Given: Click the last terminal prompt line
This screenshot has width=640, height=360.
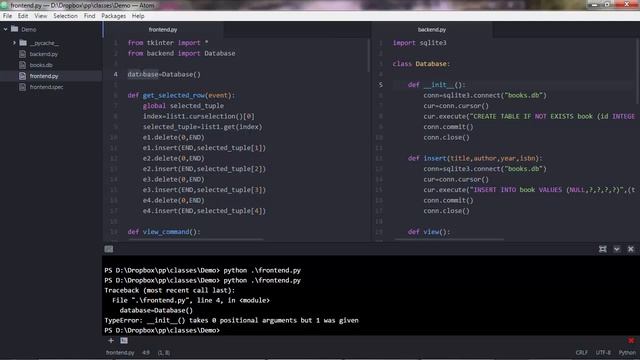Looking at the screenshot, I should [x=162, y=330].
